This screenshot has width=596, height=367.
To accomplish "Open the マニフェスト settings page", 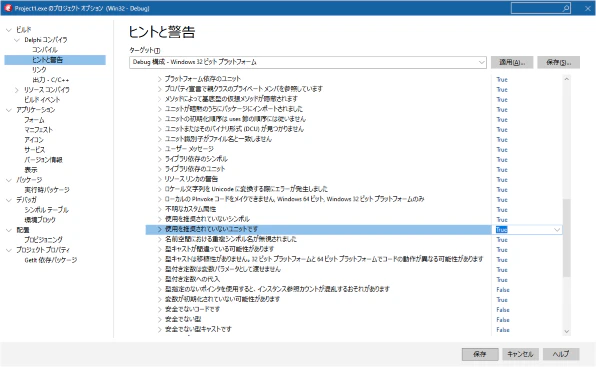I will pos(38,130).
